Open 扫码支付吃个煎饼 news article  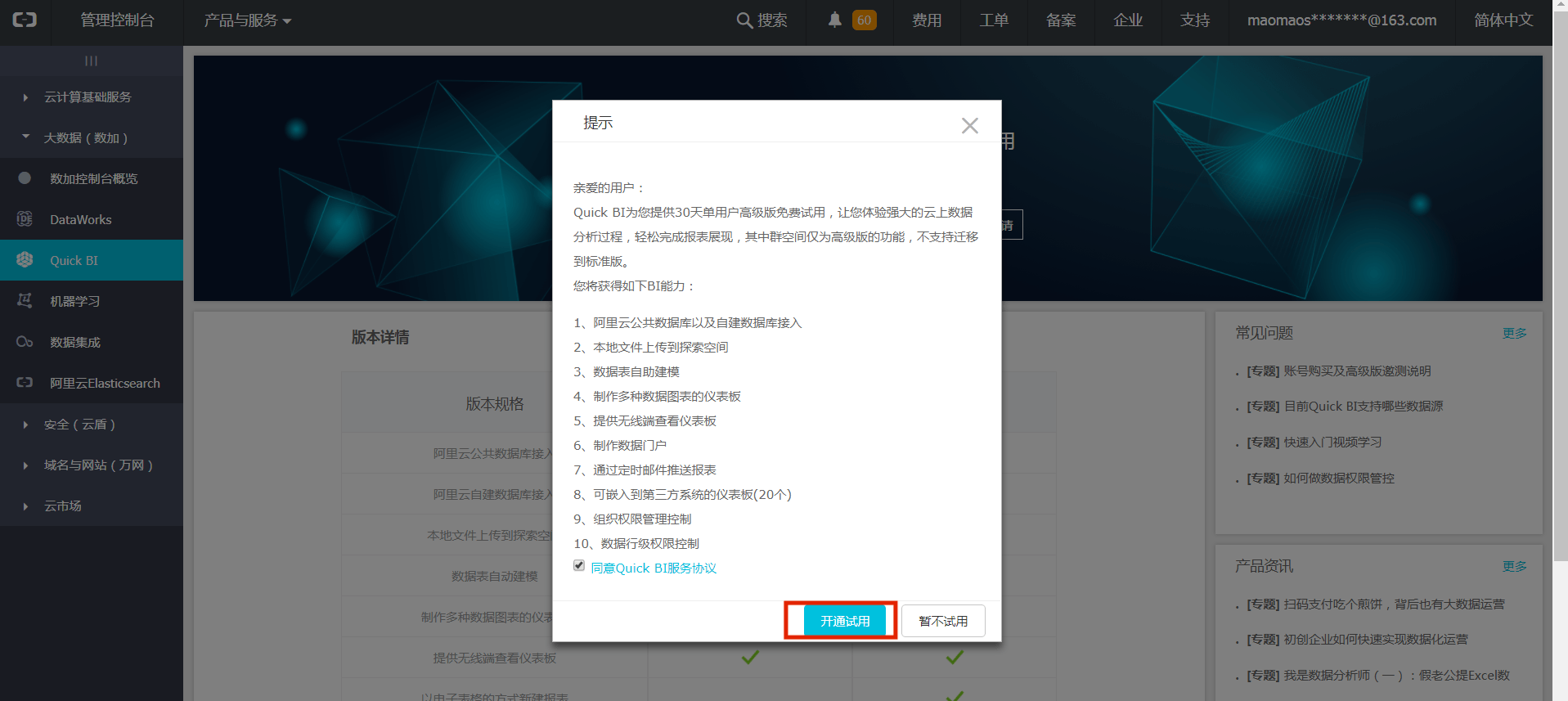[x=1376, y=604]
